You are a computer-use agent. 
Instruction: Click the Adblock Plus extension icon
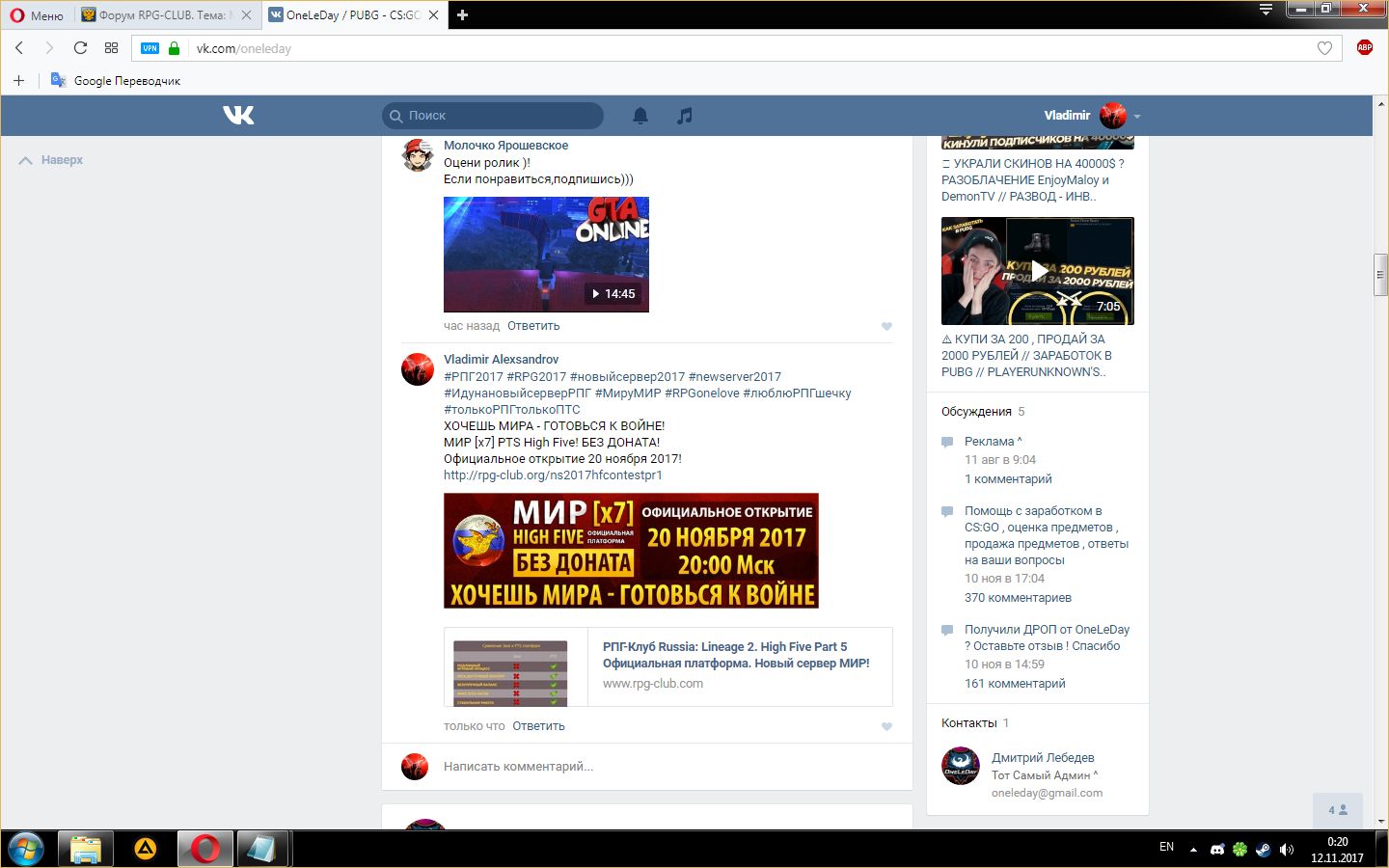(1364, 48)
